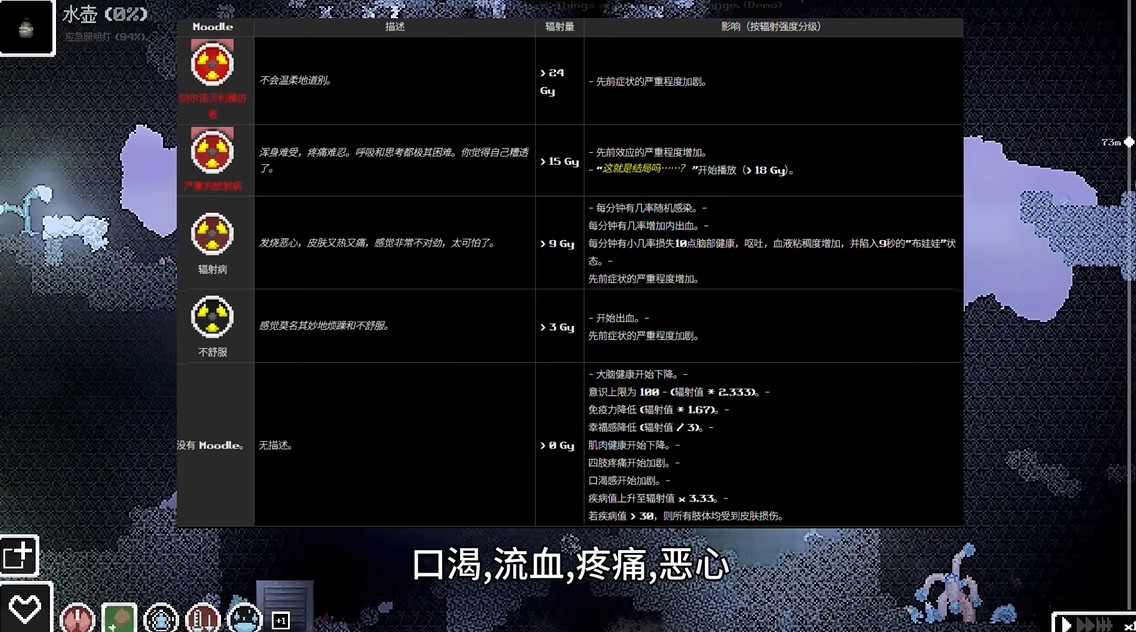Screen dimensions: 1136x632
Task: Click the red exclamation warning status icon
Action: 77,618
